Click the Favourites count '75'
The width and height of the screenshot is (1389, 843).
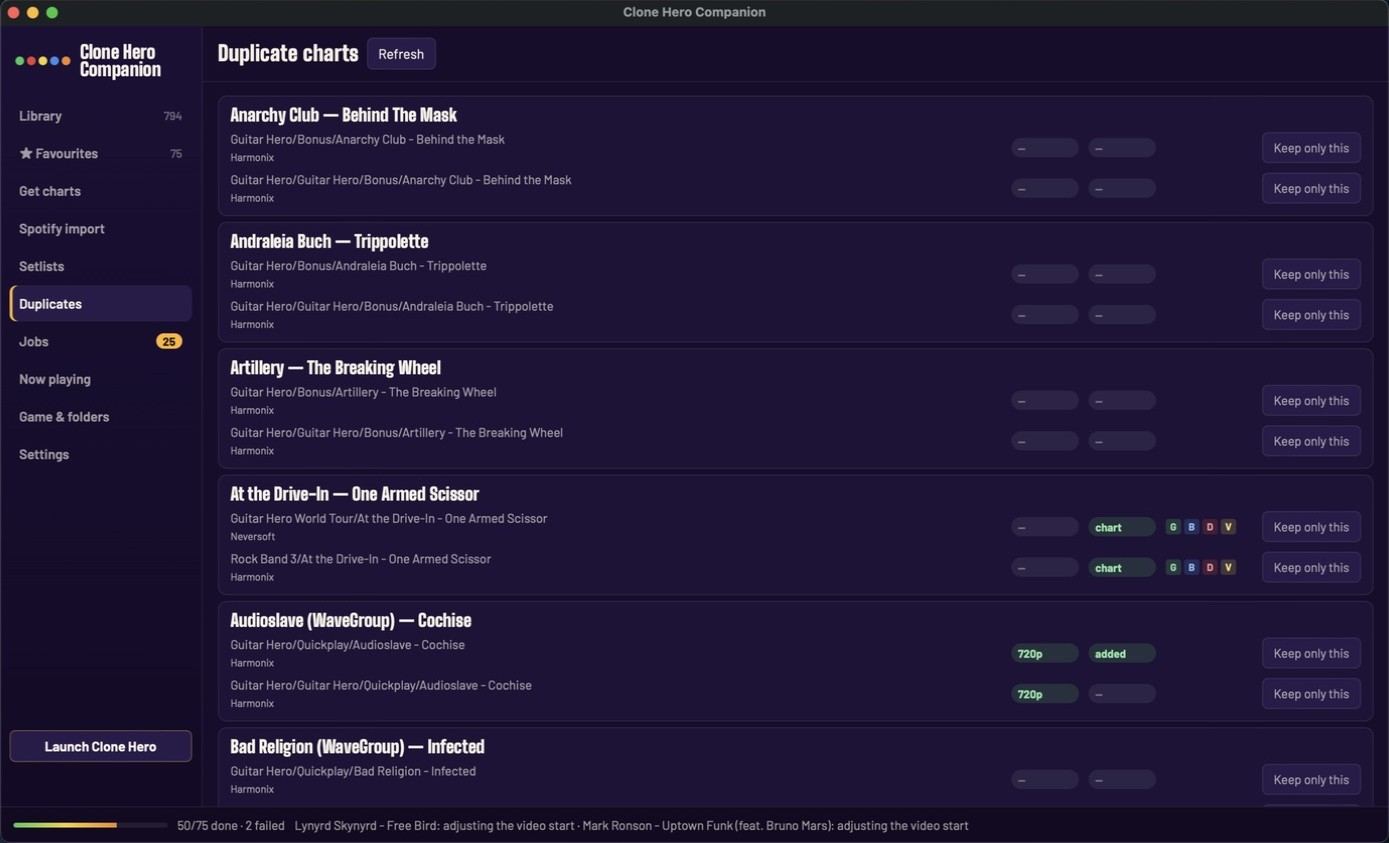click(x=176, y=154)
